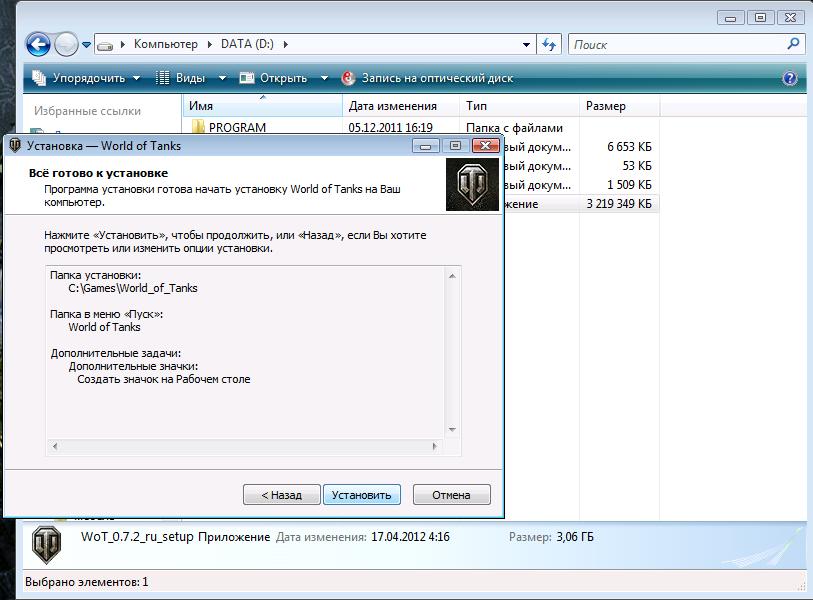Open the Упорядочить menu
The image size is (813, 600).
pos(86,78)
